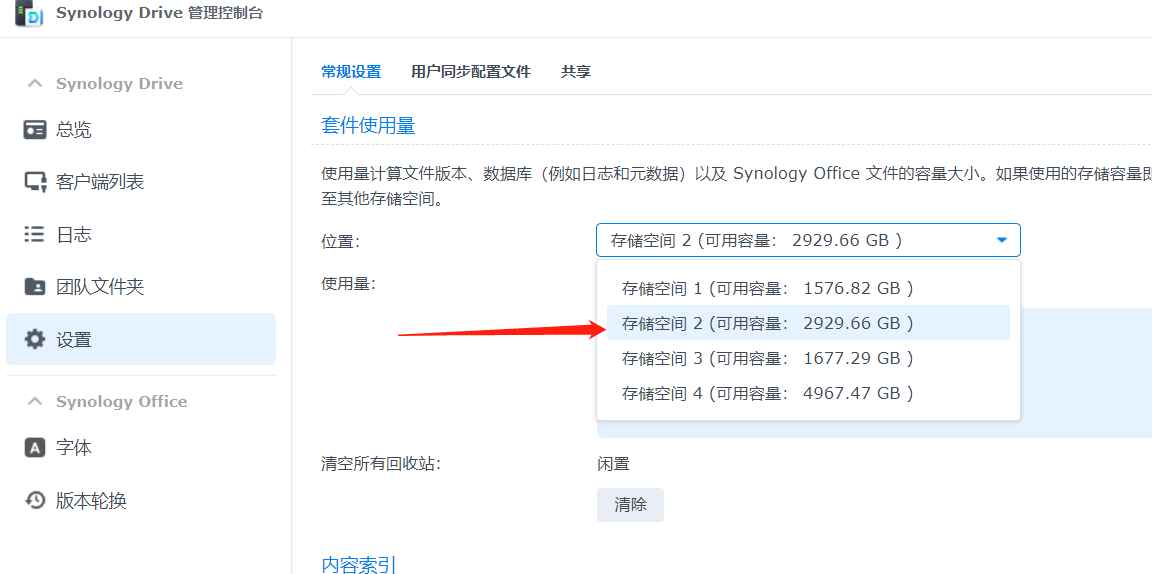Click the 团队文件夹 folder icon
The image size is (1152, 574).
click(x=35, y=287)
